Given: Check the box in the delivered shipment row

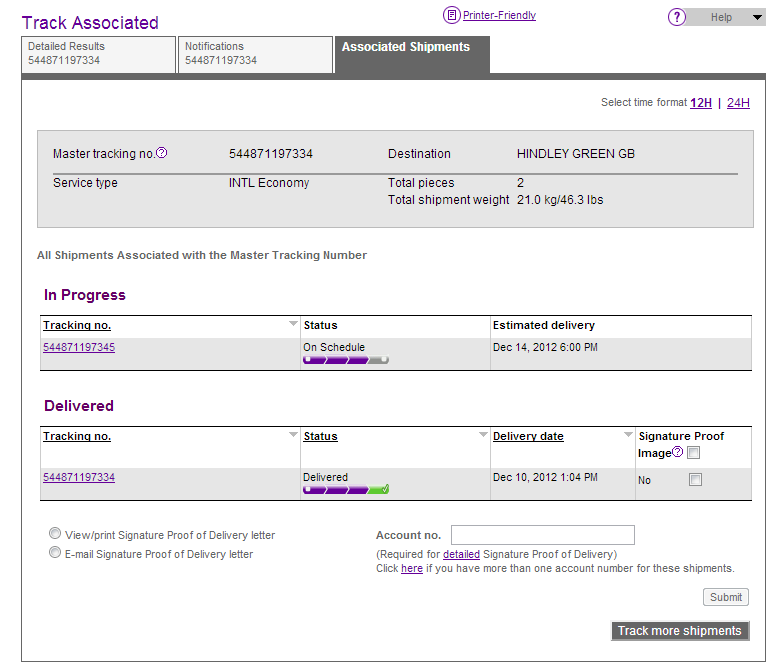Looking at the screenshot, I should click(x=695, y=480).
